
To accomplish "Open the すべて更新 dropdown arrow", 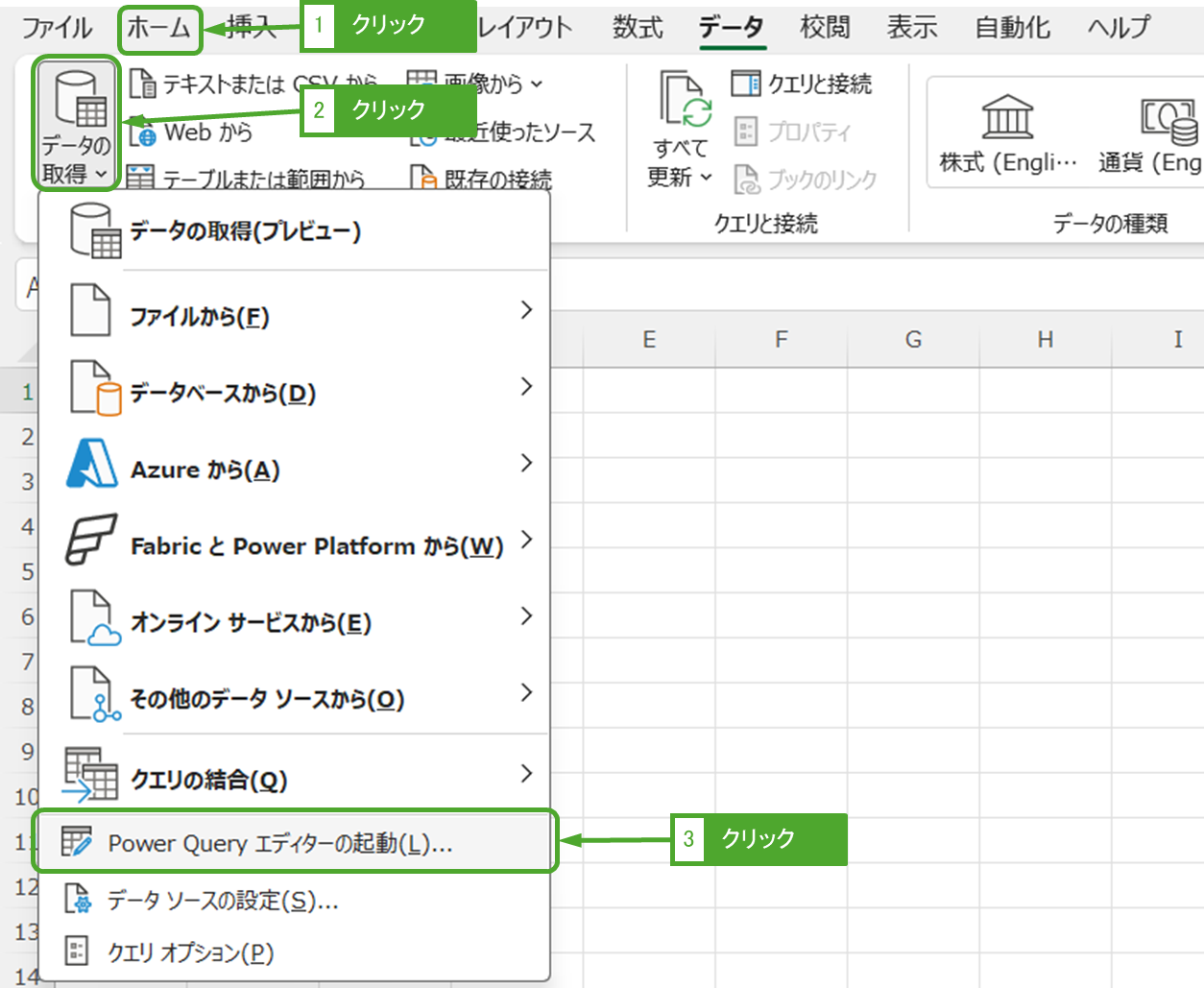I will (x=706, y=177).
